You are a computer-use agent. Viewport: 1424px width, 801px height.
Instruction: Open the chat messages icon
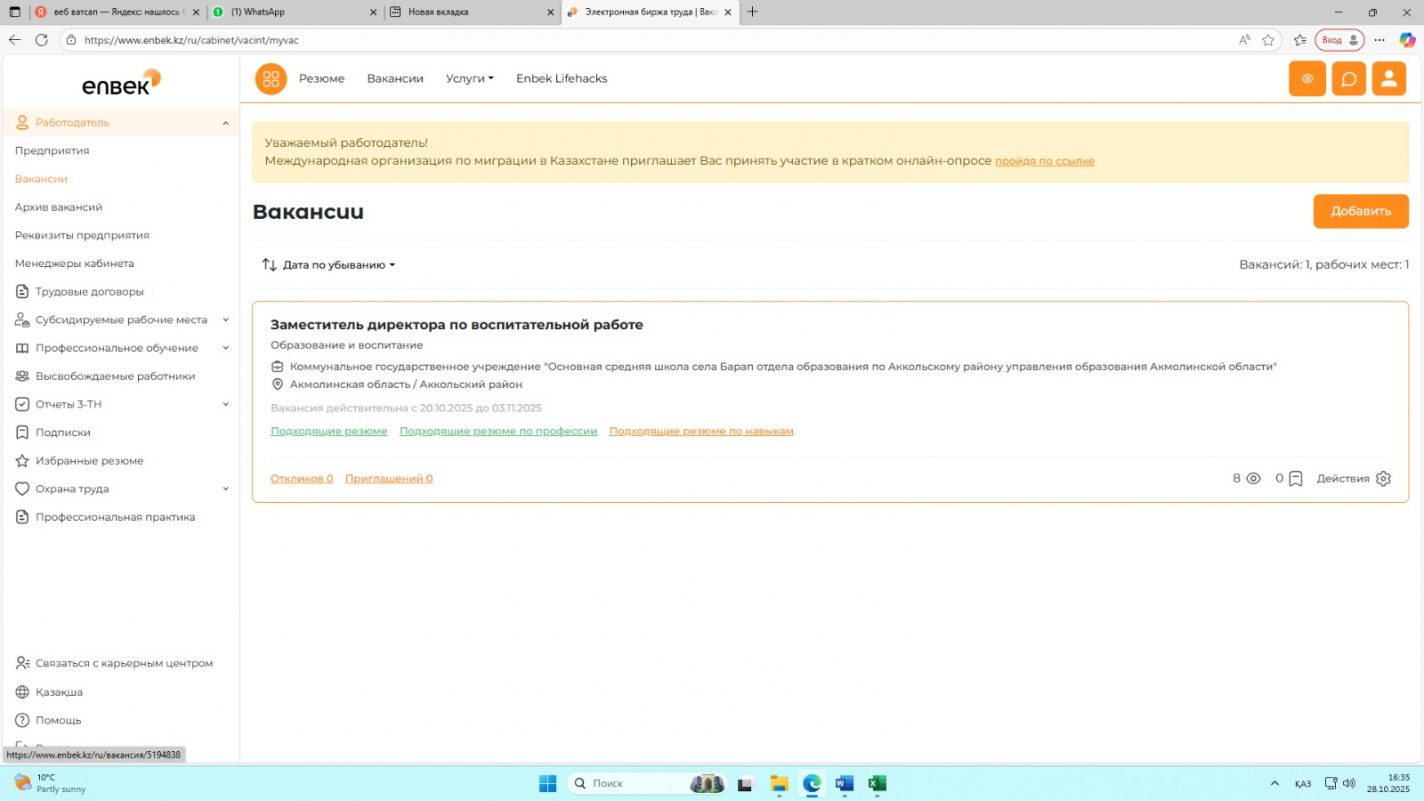pos(1348,79)
